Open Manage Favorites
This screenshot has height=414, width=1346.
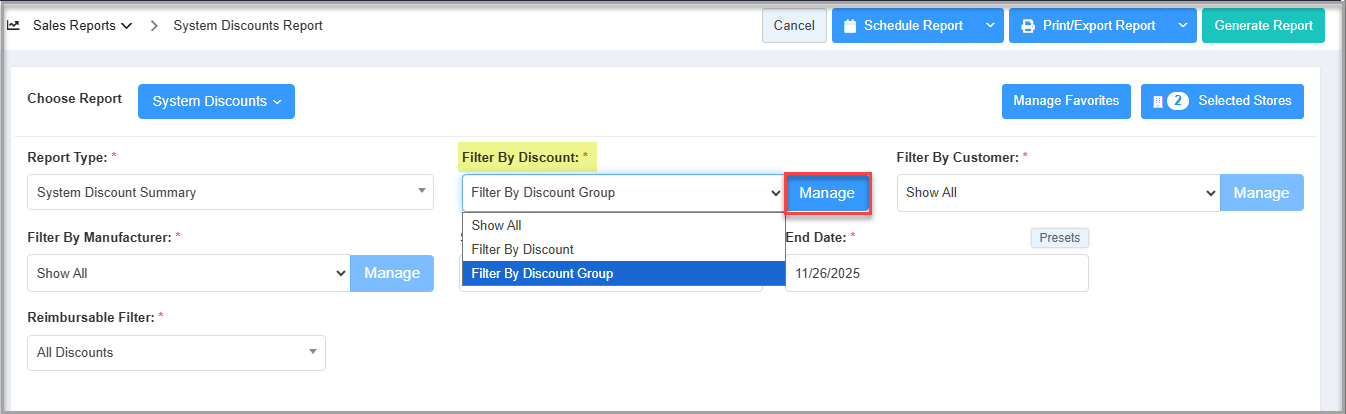click(1066, 101)
